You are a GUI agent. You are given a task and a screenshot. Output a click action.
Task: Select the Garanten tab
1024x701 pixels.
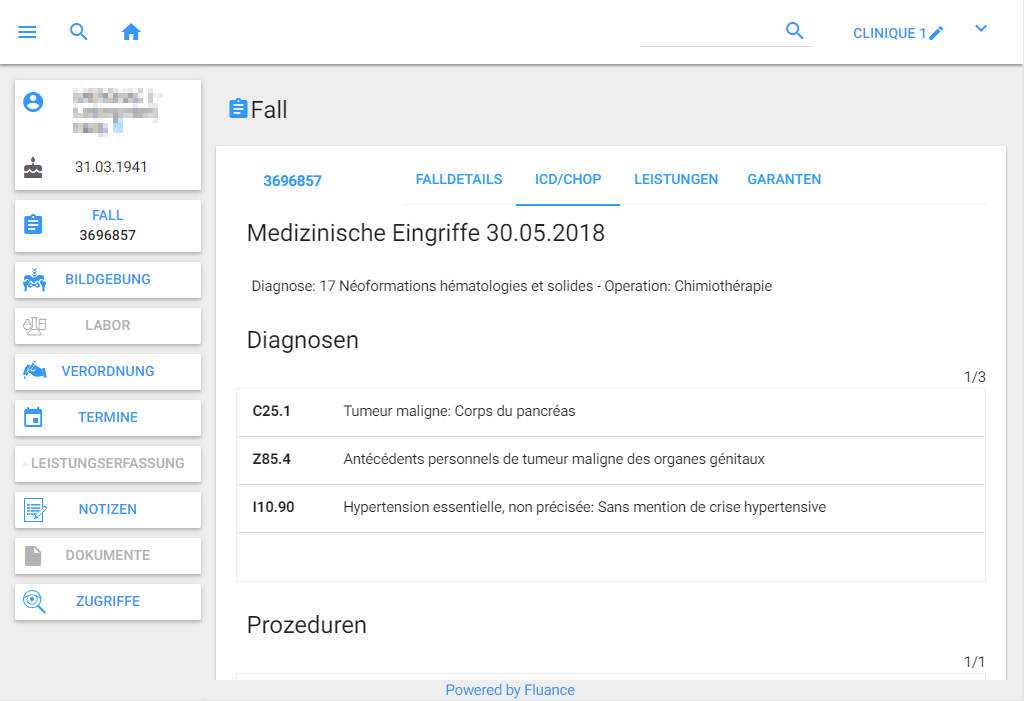click(x=784, y=180)
